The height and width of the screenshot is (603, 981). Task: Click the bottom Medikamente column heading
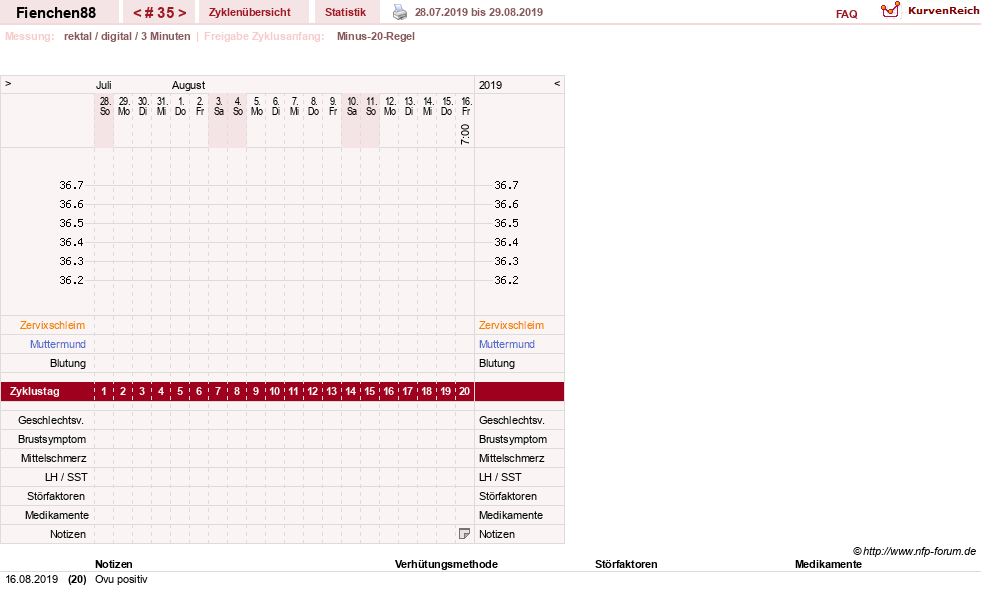pyautogui.click(x=828, y=564)
